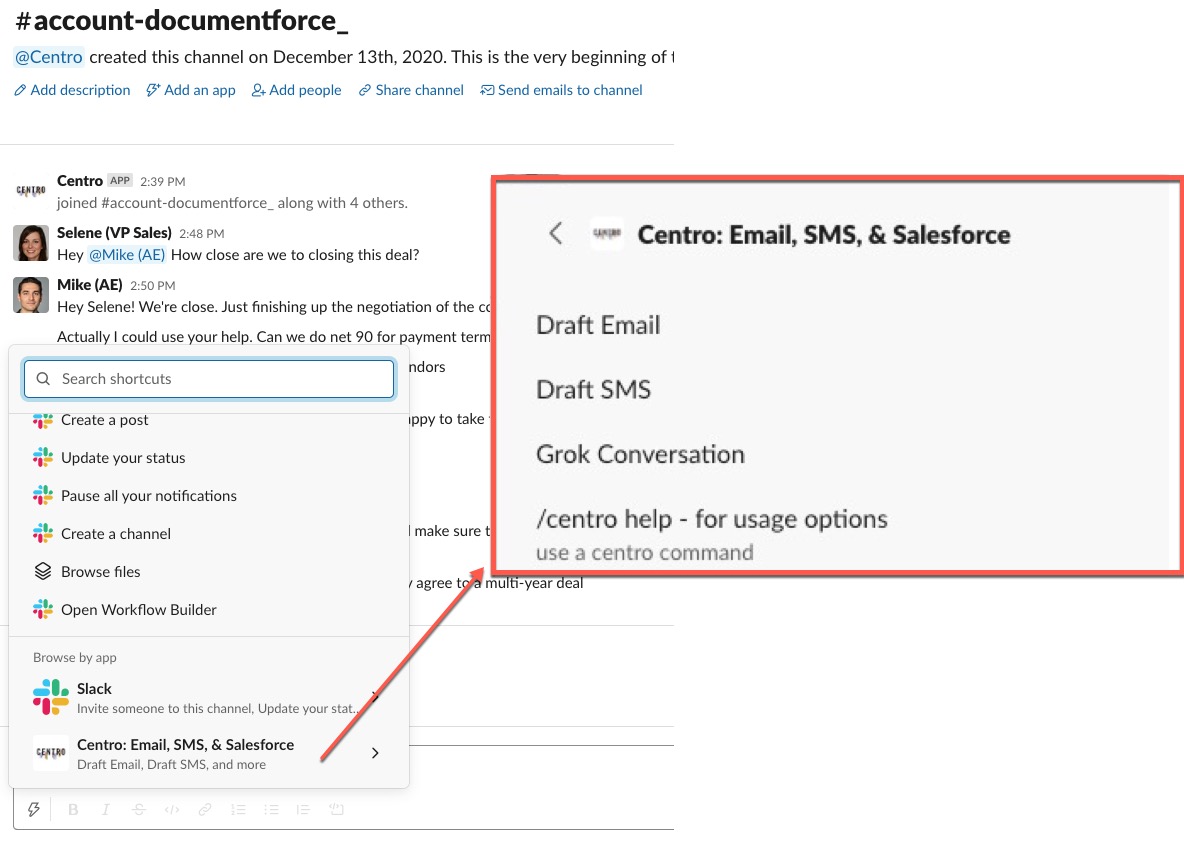Click the Centro app avatar in message list
Viewport: 1184px width, 845px height.
[x=31, y=190]
